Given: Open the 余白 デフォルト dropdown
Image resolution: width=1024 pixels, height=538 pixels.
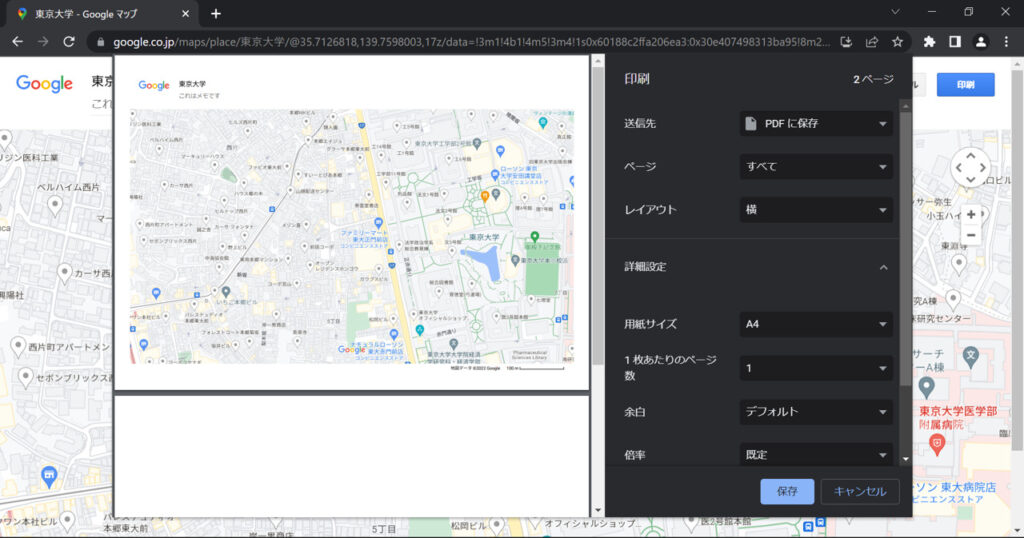Looking at the screenshot, I should [816, 412].
